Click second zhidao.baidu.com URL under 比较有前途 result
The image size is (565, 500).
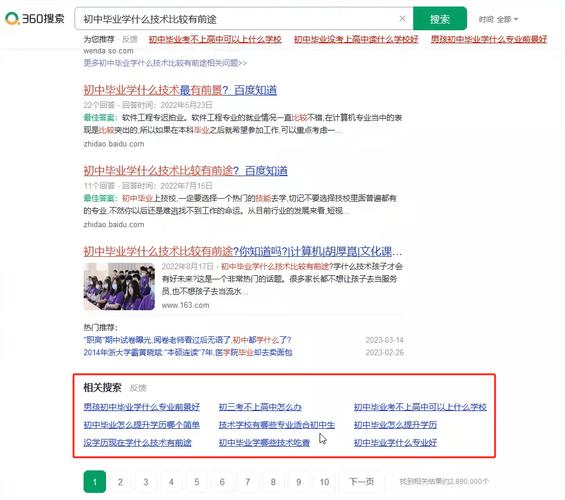(114, 224)
